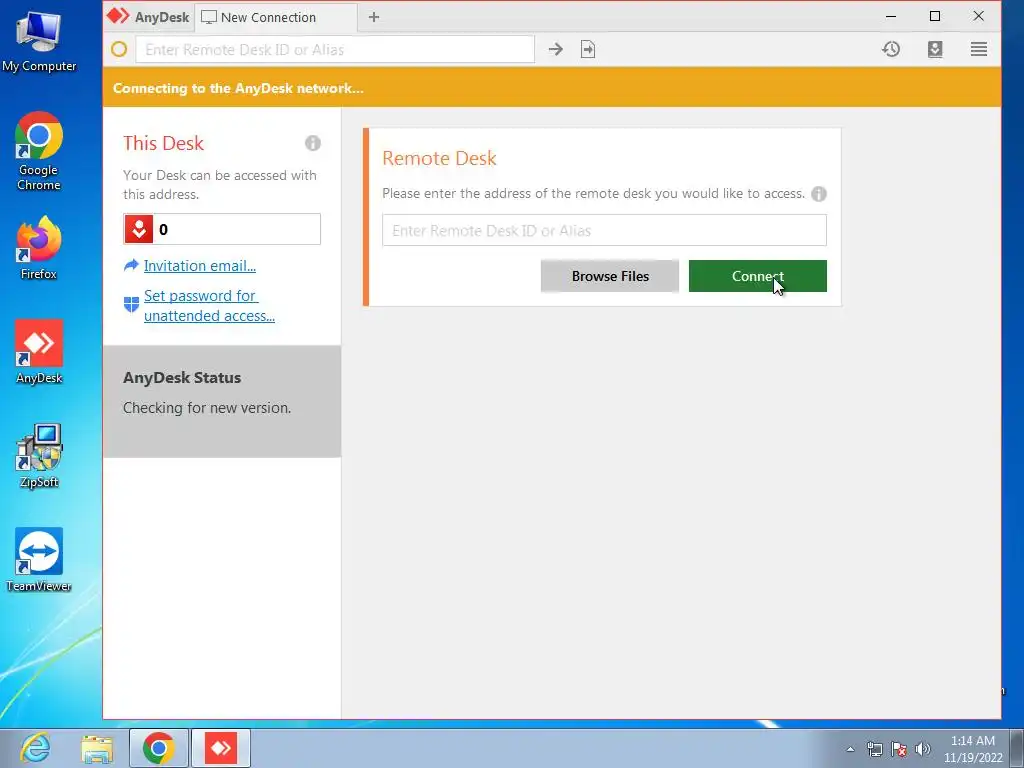Click the volume speaker tray icon

point(923,749)
